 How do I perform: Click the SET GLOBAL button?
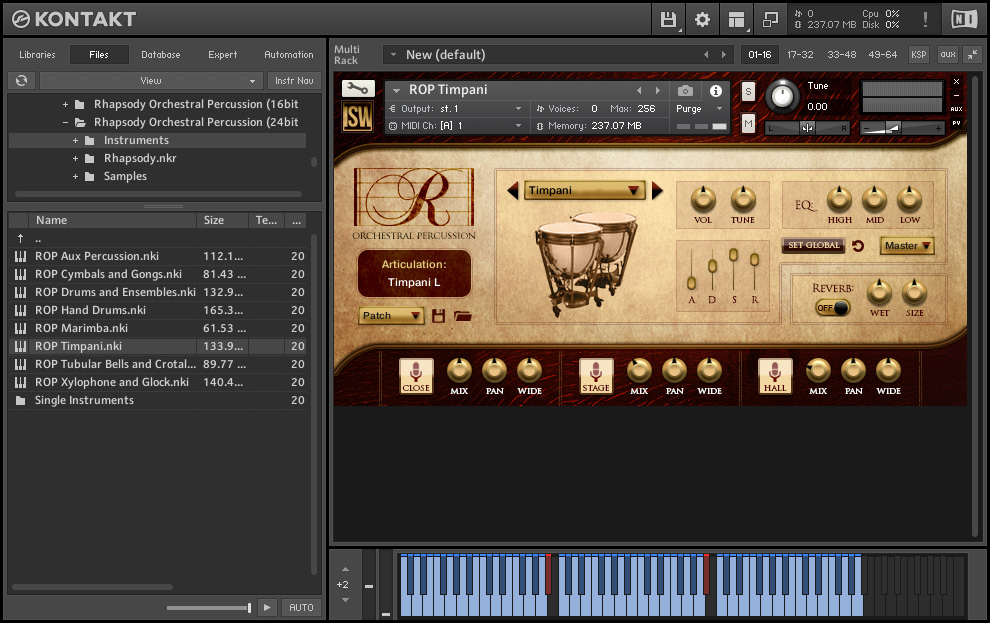pyautogui.click(x=813, y=245)
